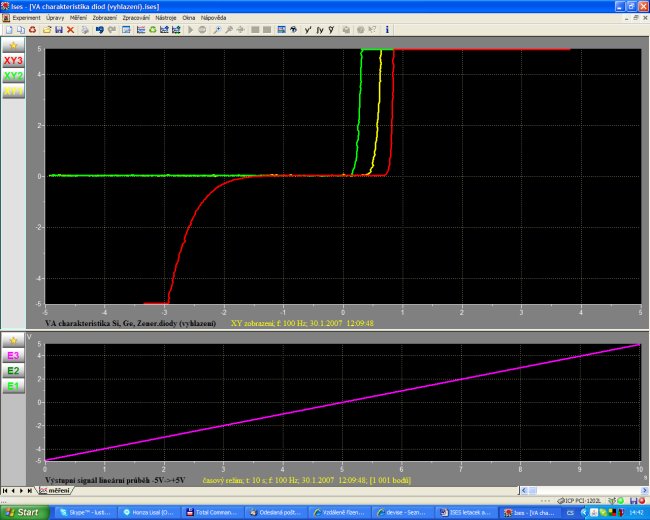Click the blue display panel icon
This screenshot has height=520, width=650.
point(281,30)
